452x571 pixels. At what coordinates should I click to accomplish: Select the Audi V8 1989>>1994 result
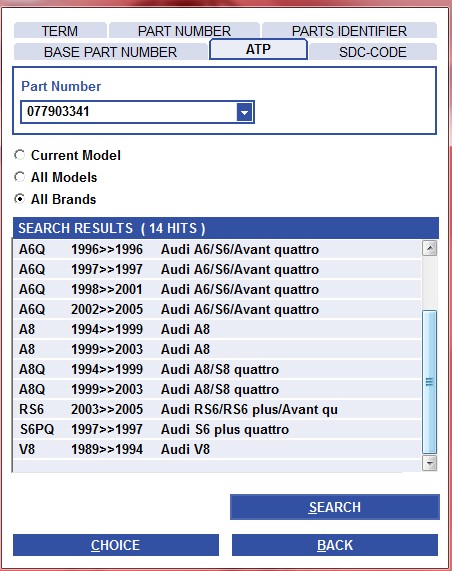217,449
